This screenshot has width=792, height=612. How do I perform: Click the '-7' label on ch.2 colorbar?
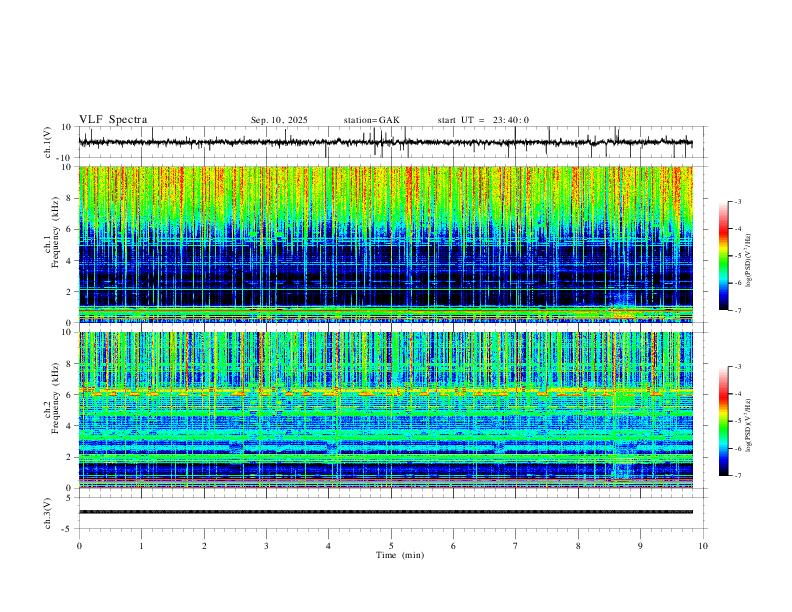(x=738, y=476)
